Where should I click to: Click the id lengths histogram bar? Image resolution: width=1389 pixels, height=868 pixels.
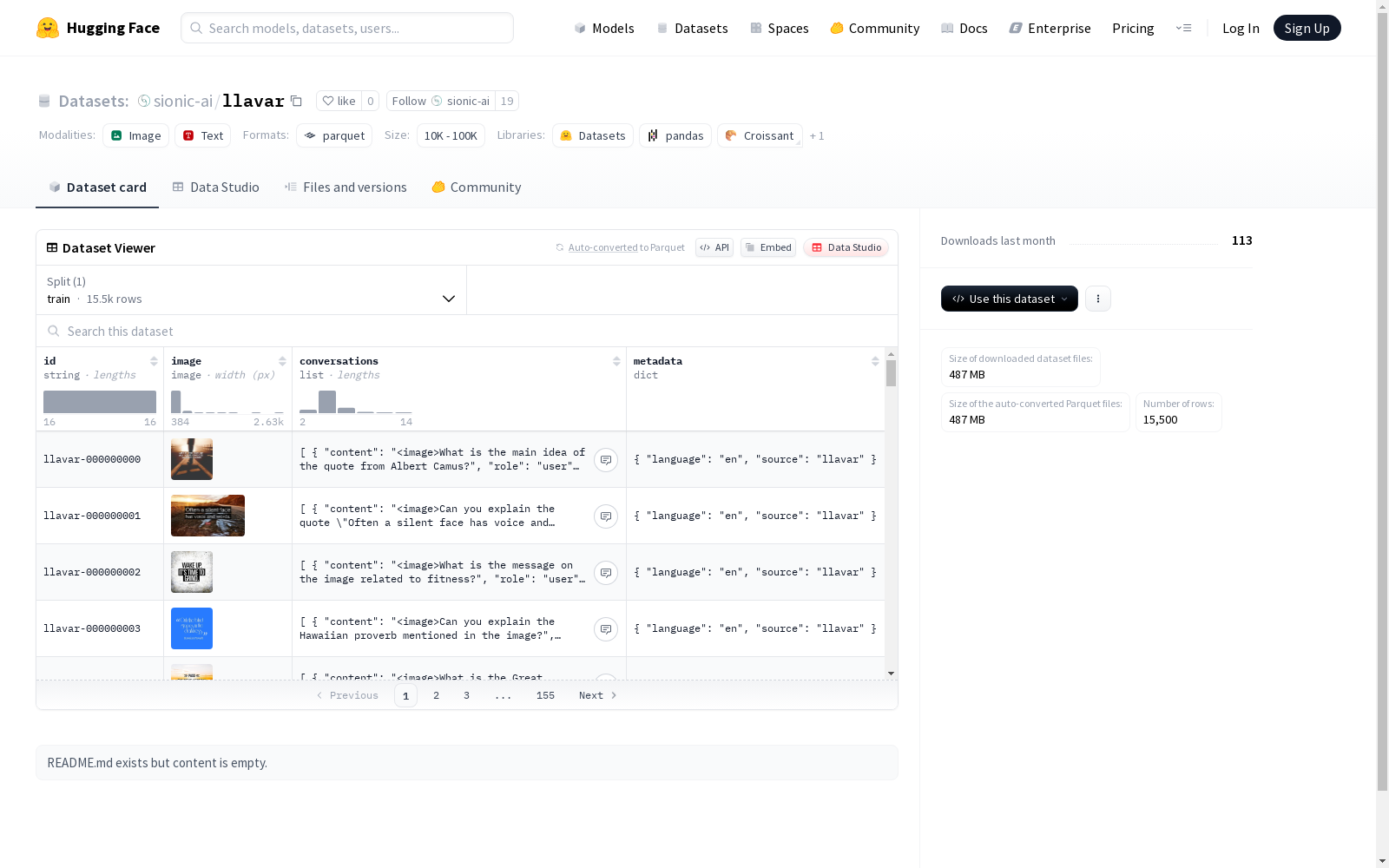pos(100,402)
